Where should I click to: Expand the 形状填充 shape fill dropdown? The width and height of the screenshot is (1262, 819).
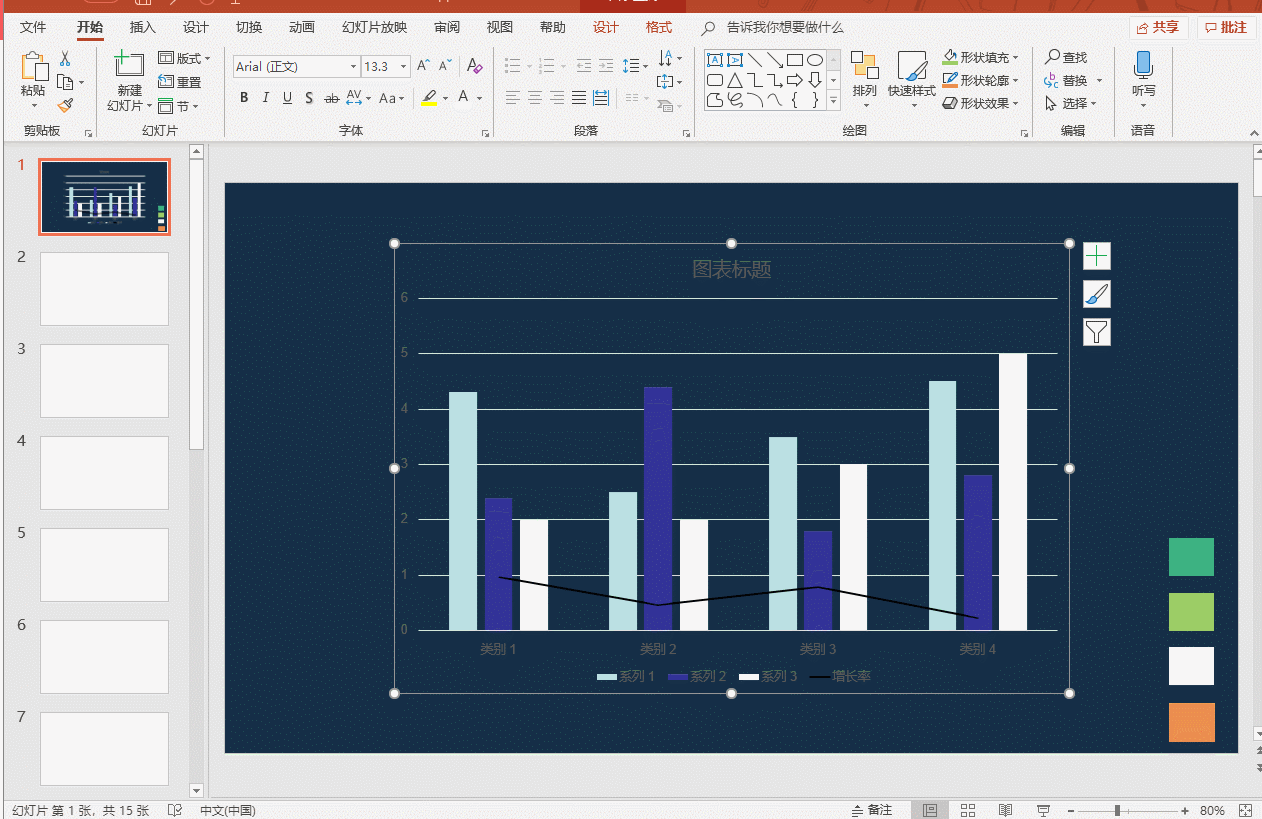1016,58
